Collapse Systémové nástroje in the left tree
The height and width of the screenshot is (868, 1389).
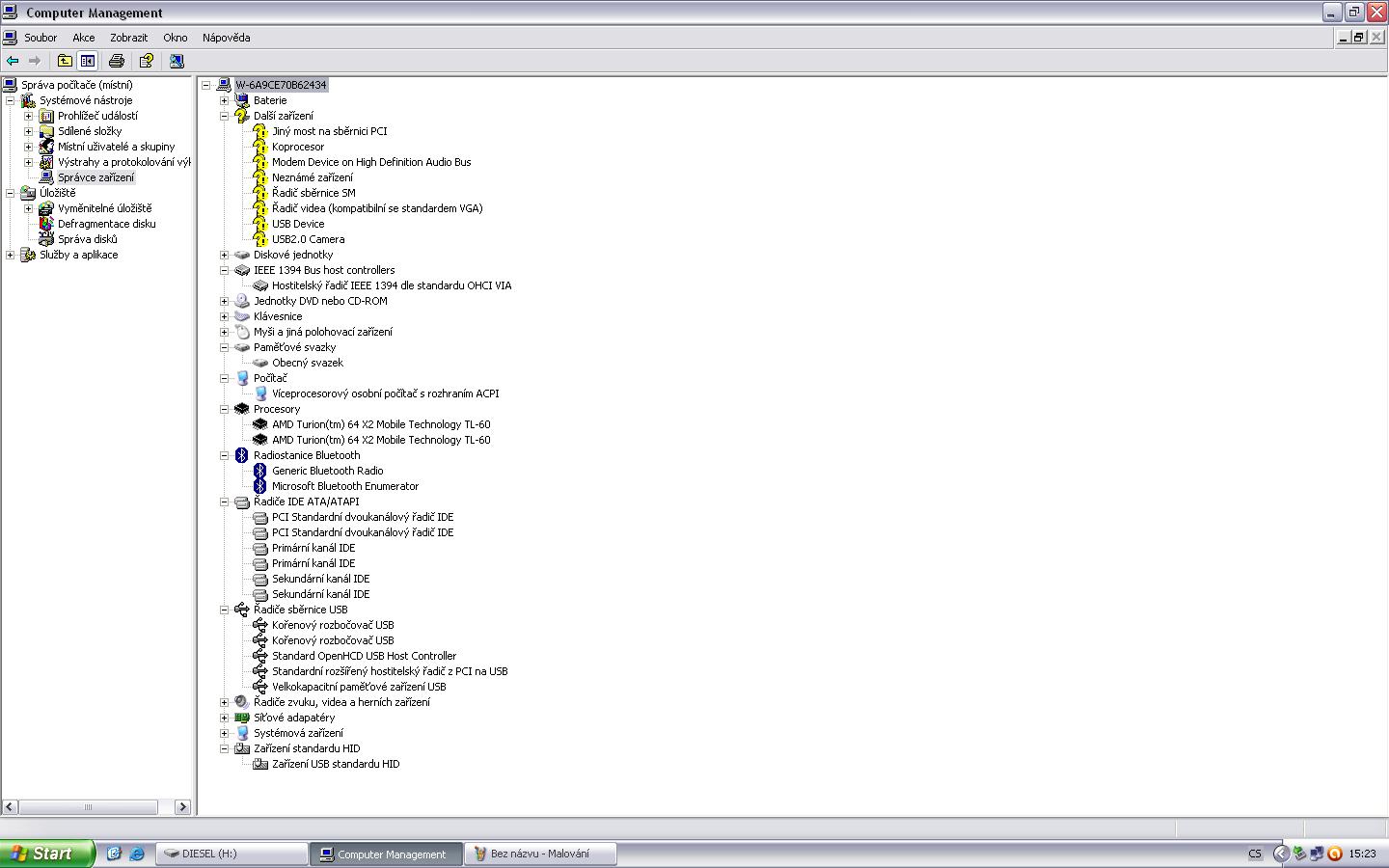pos(11,100)
